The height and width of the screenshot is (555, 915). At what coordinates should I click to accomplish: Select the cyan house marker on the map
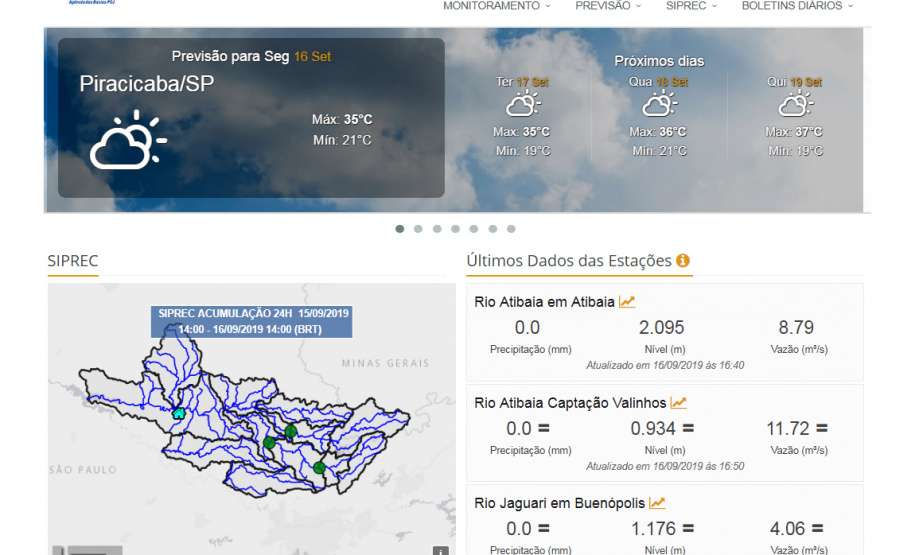pos(179,413)
